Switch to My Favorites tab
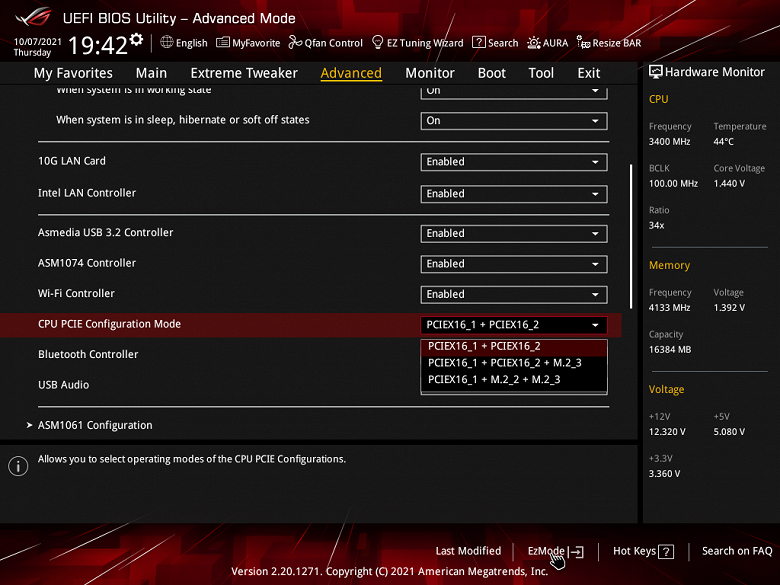 tap(73, 73)
